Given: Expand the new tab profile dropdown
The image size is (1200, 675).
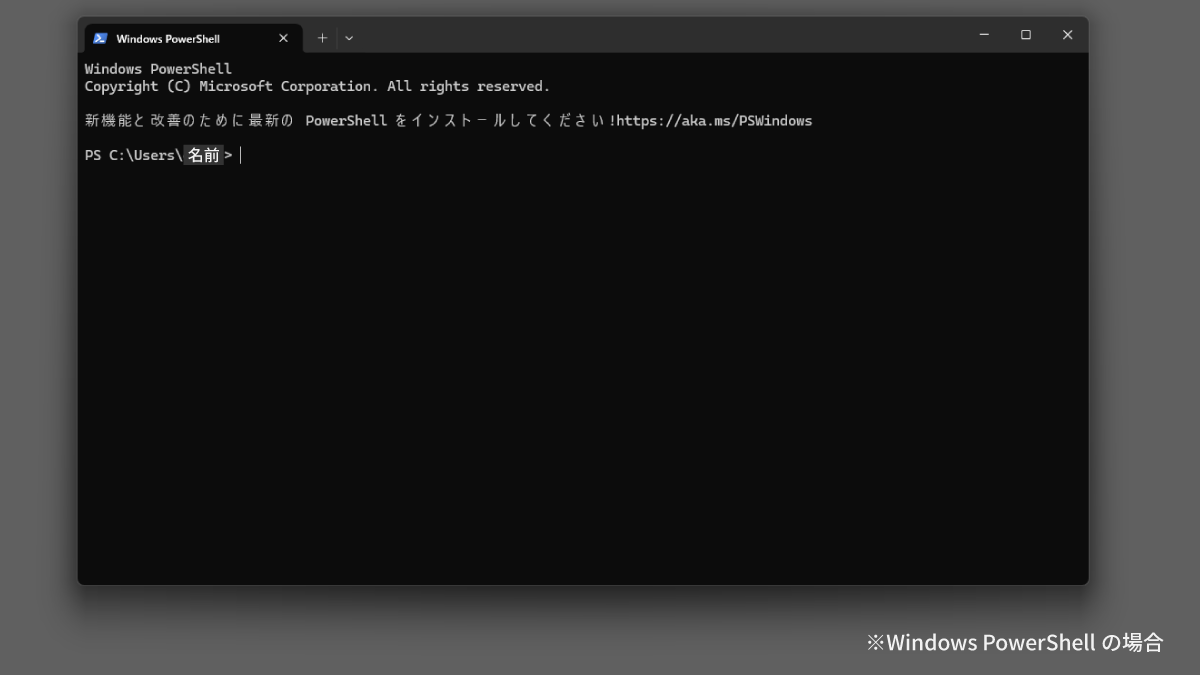Looking at the screenshot, I should (349, 38).
